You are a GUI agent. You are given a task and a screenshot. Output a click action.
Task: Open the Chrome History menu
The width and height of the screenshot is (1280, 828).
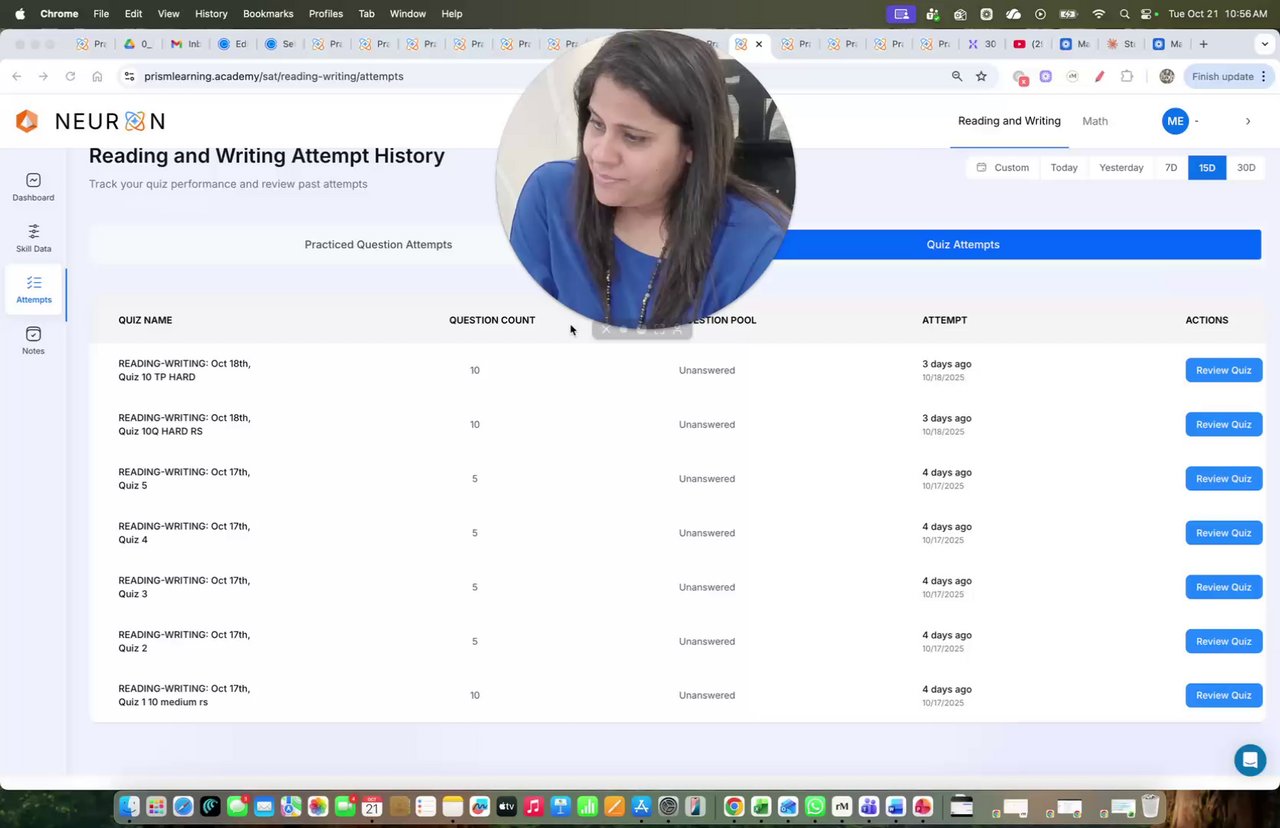click(x=211, y=14)
